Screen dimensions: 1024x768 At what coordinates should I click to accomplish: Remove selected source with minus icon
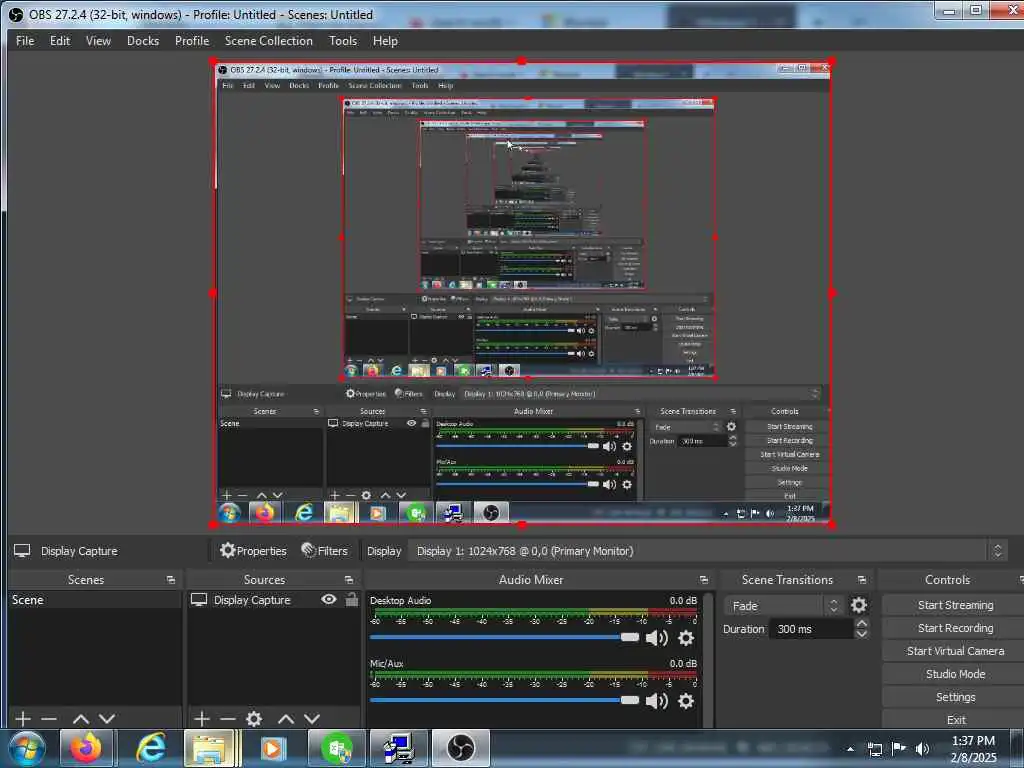(x=228, y=719)
